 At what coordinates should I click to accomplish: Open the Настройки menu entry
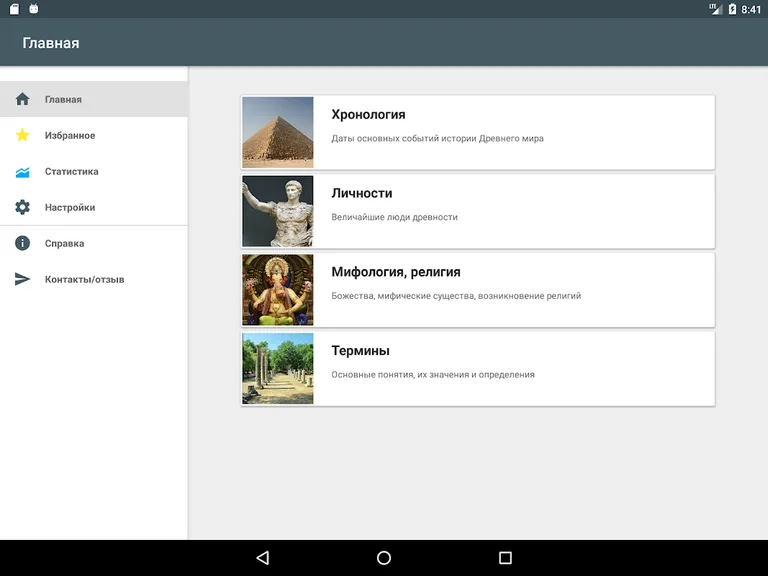(x=94, y=207)
